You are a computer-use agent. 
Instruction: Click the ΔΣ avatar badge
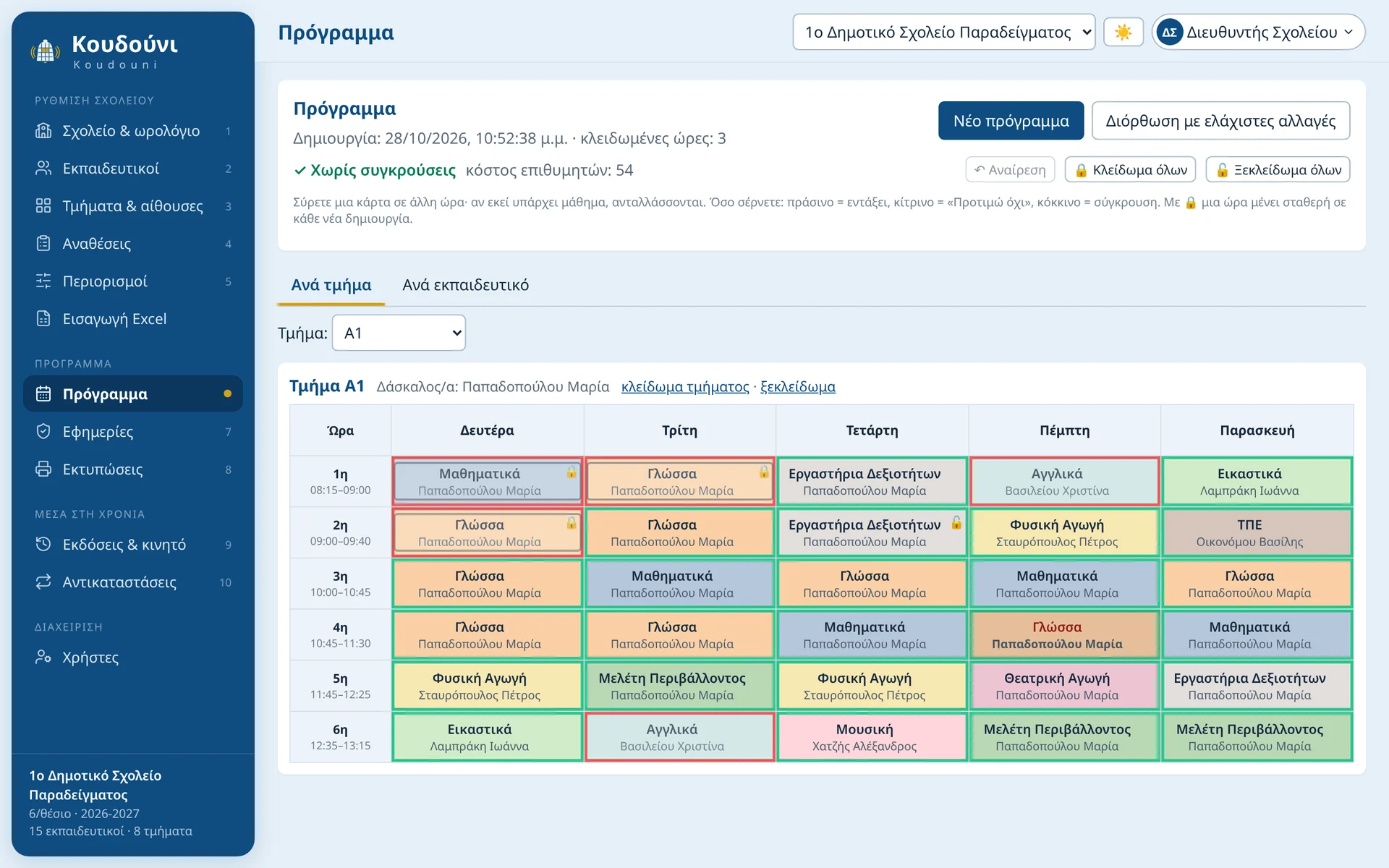coord(1170,33)
